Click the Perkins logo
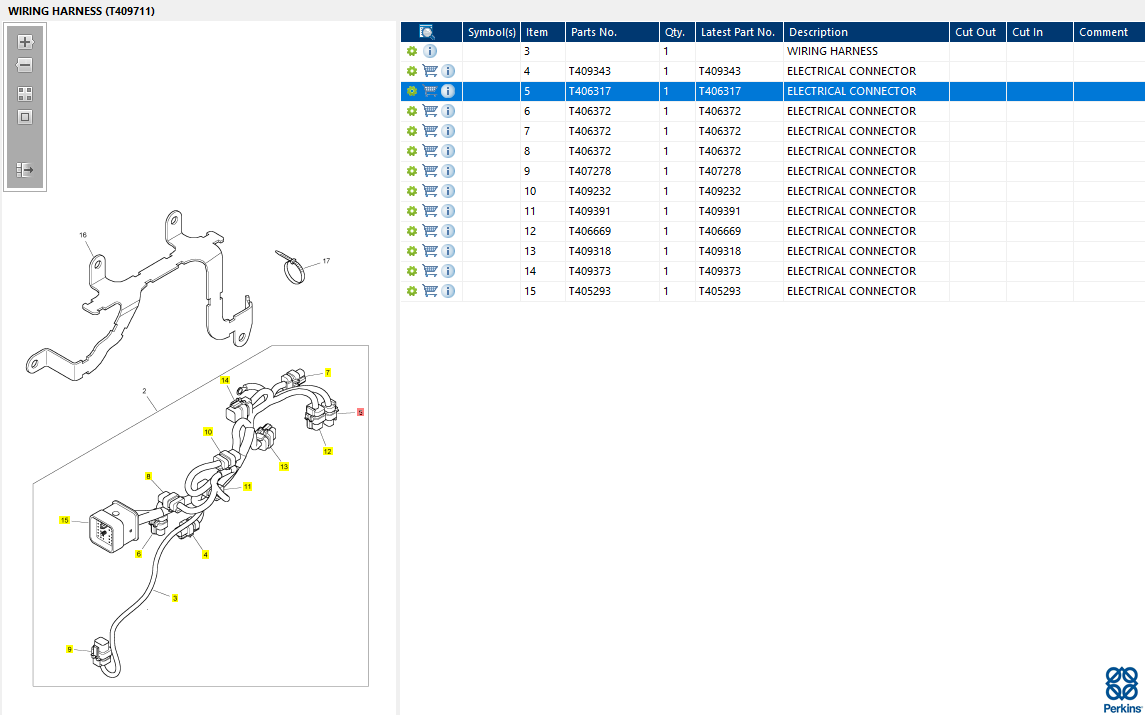Image resolution: width=1145 pixels, height=715 pixels. point(1121,689)
